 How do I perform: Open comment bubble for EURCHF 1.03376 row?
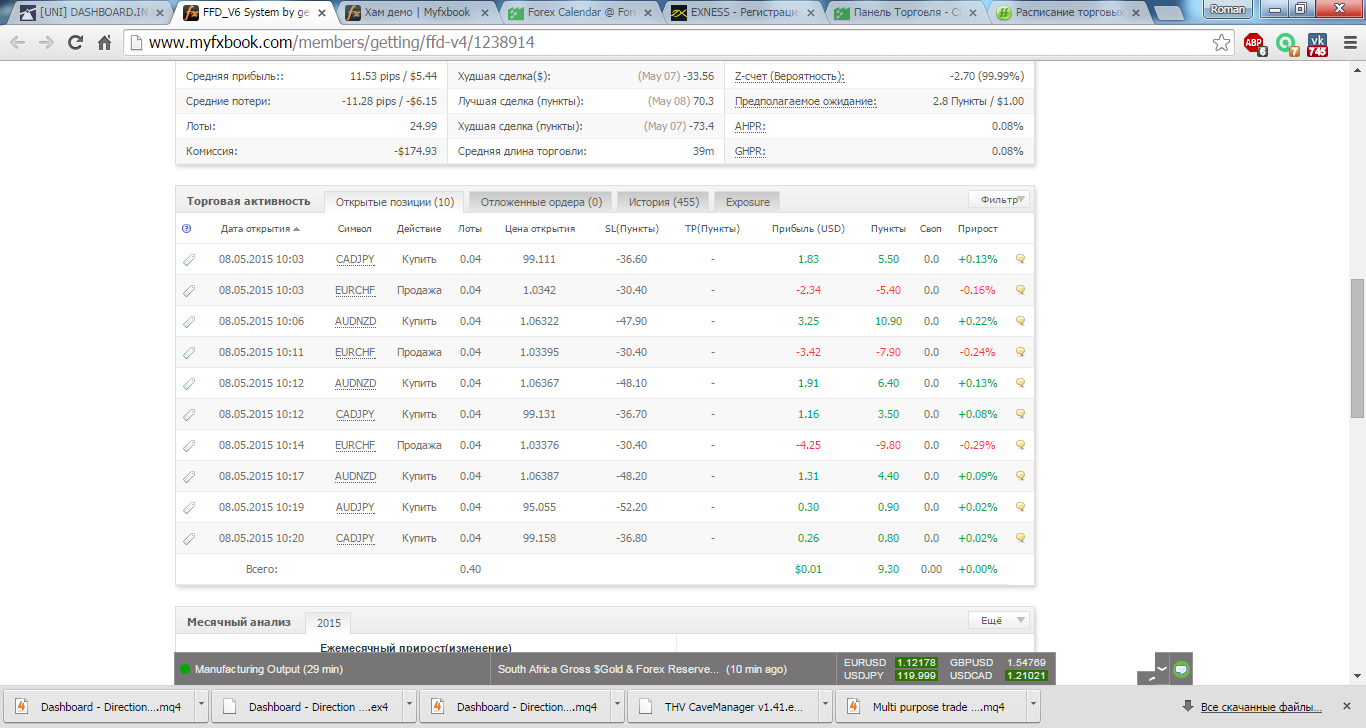click(1021, 445)
